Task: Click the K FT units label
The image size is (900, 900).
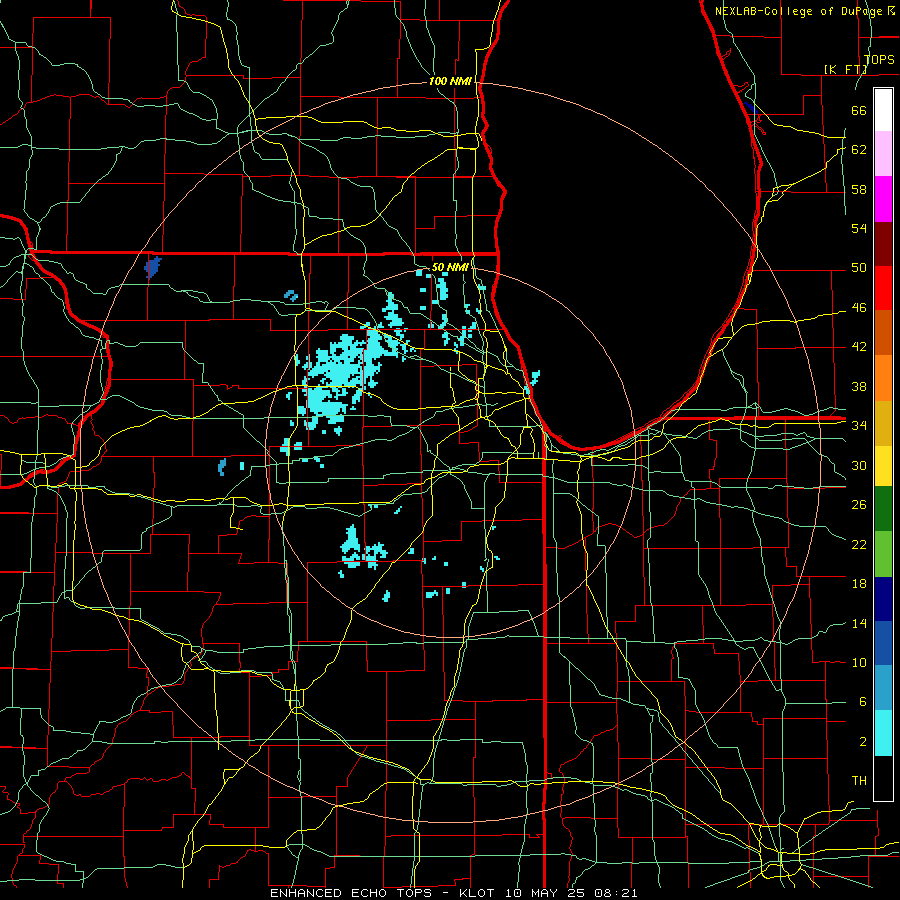Action: tap(845, 69)
